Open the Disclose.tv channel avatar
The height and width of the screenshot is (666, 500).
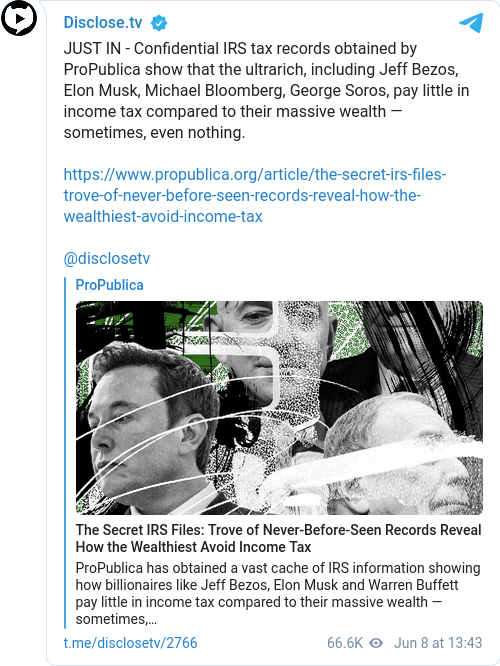pyautogui.click(x=19, y=18)
